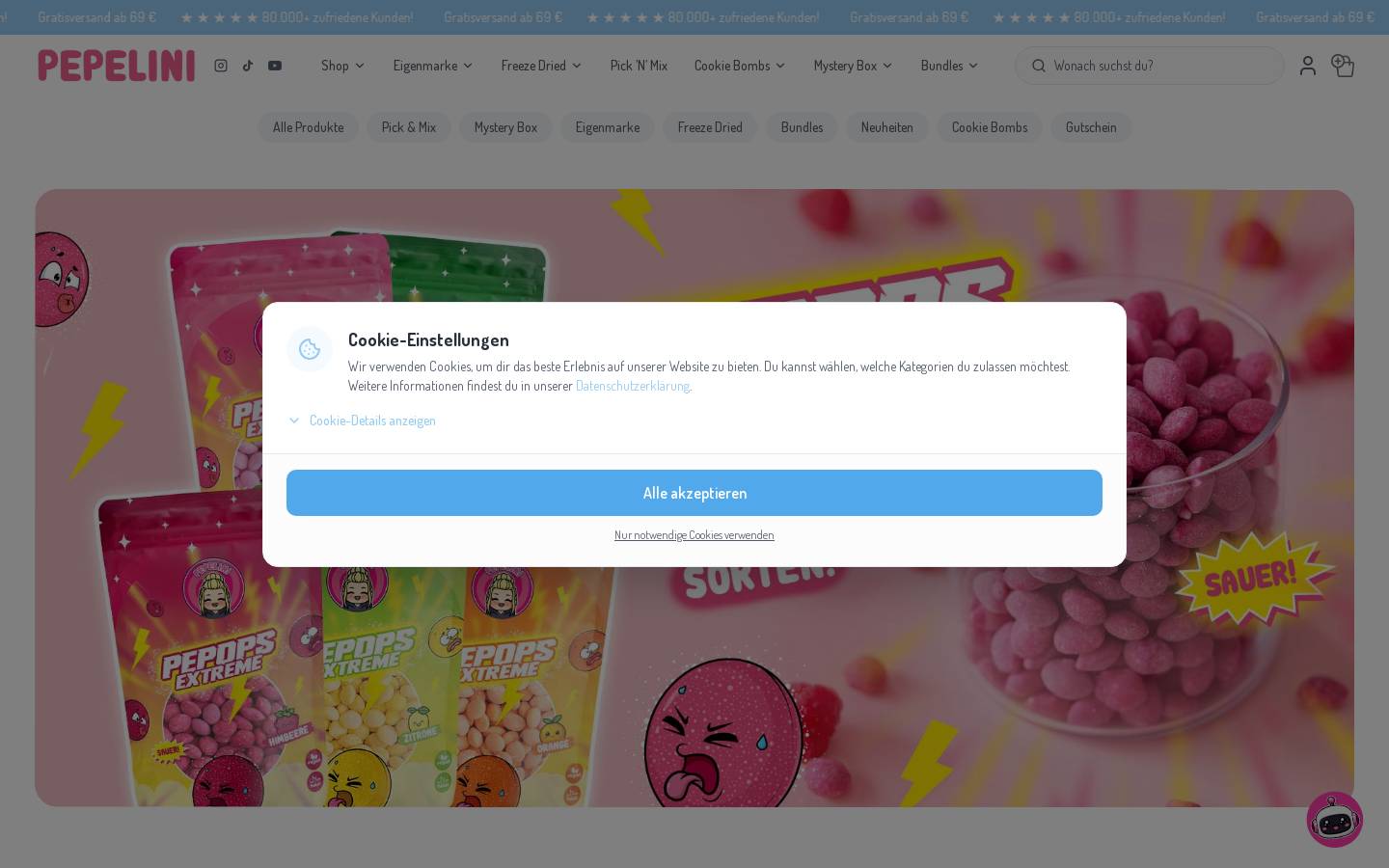This screenshot has width=1389, height=868.
Task: Open Pepelini's TikTok page icon
Action: click(248, 66)
